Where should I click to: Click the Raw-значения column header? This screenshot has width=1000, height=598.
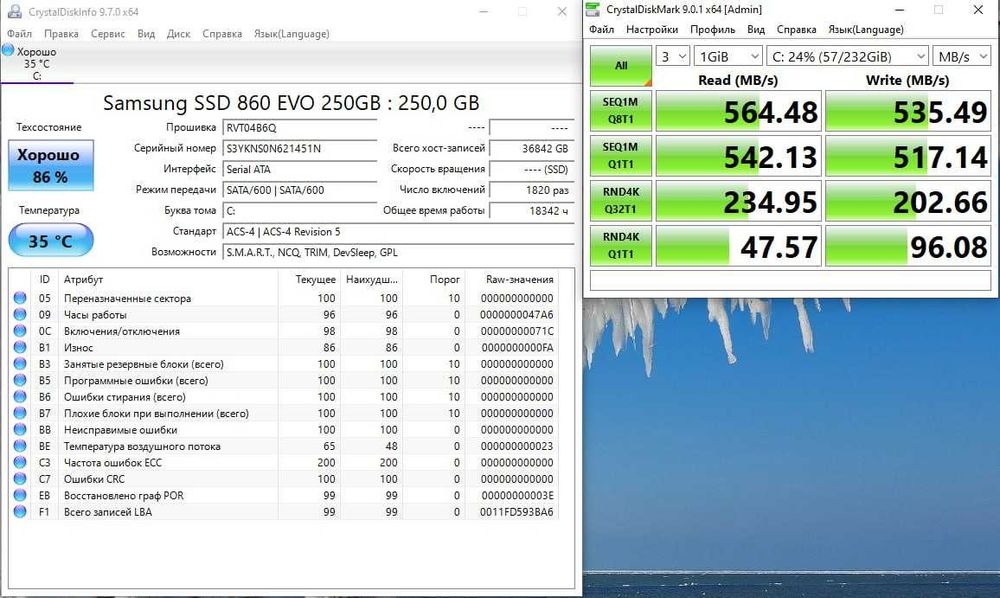tap(513, 279)
